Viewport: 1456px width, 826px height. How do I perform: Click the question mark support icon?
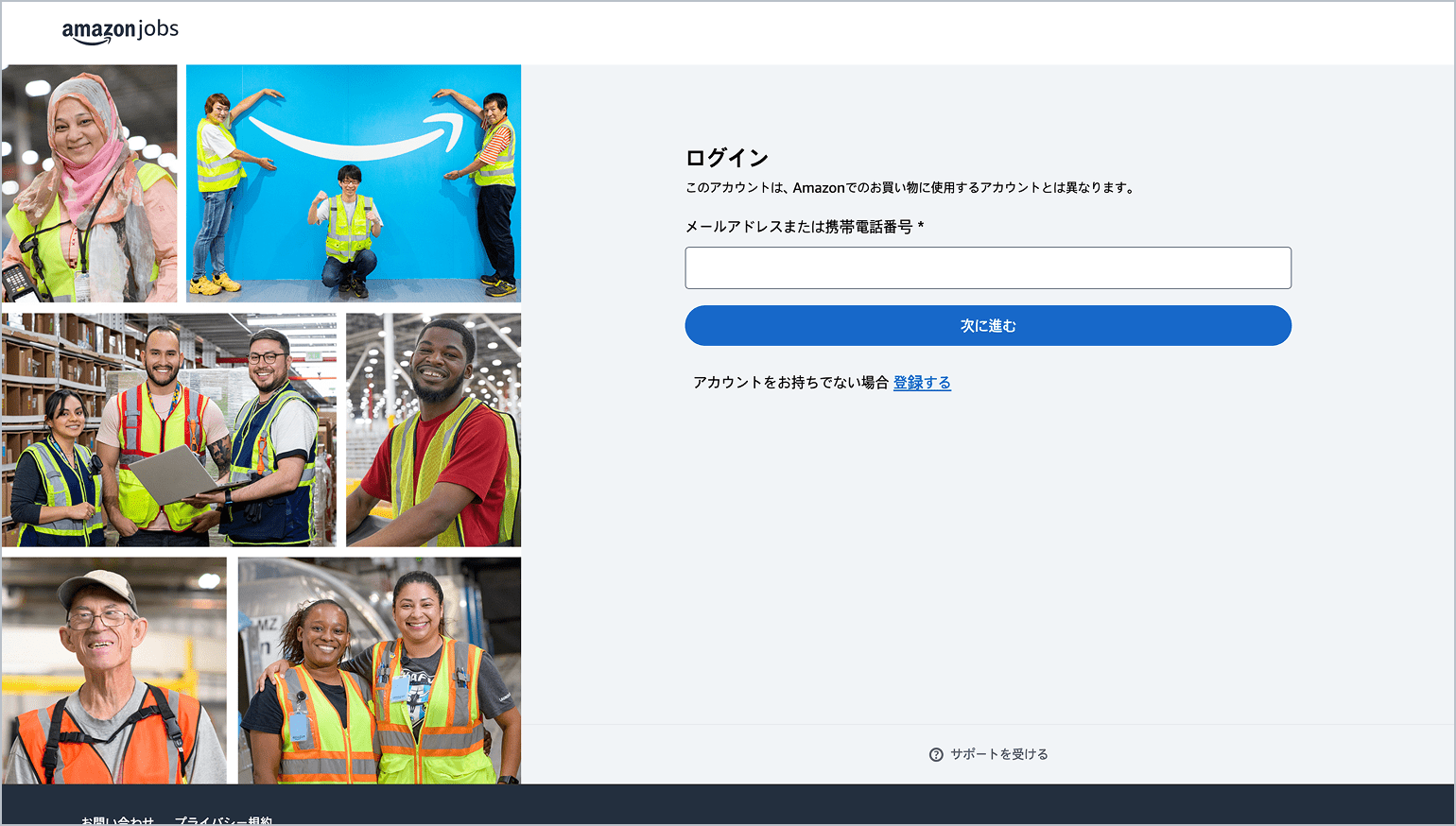tap(936, 754)
